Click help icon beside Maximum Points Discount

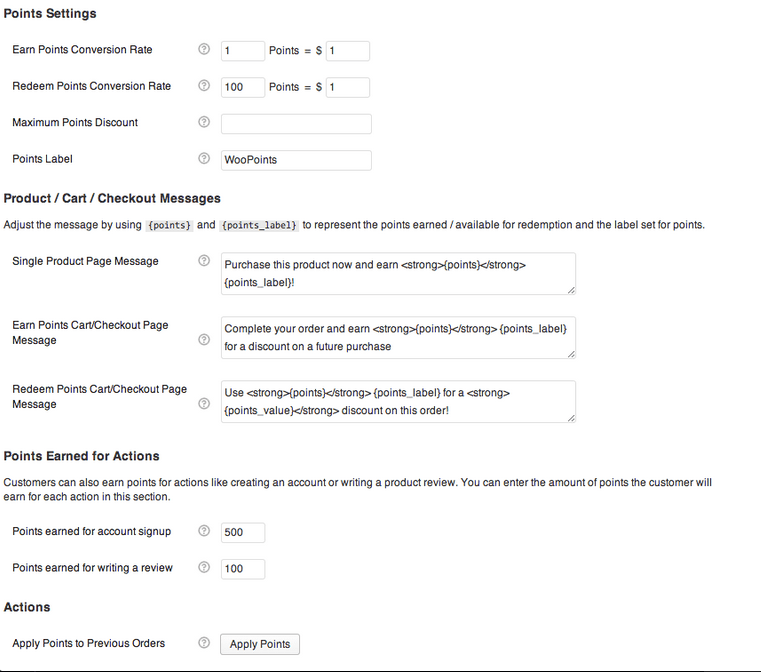coord(204,122)
